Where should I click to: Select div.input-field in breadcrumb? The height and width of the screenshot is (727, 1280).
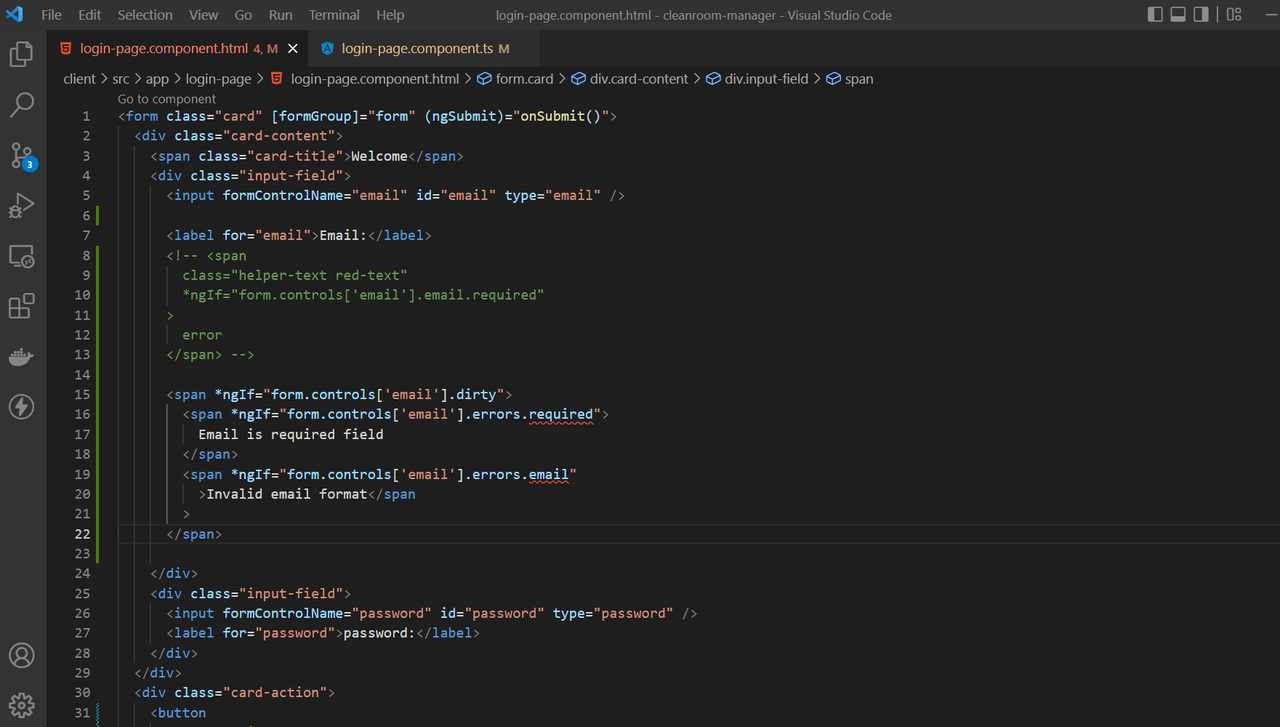coord(766,79)
